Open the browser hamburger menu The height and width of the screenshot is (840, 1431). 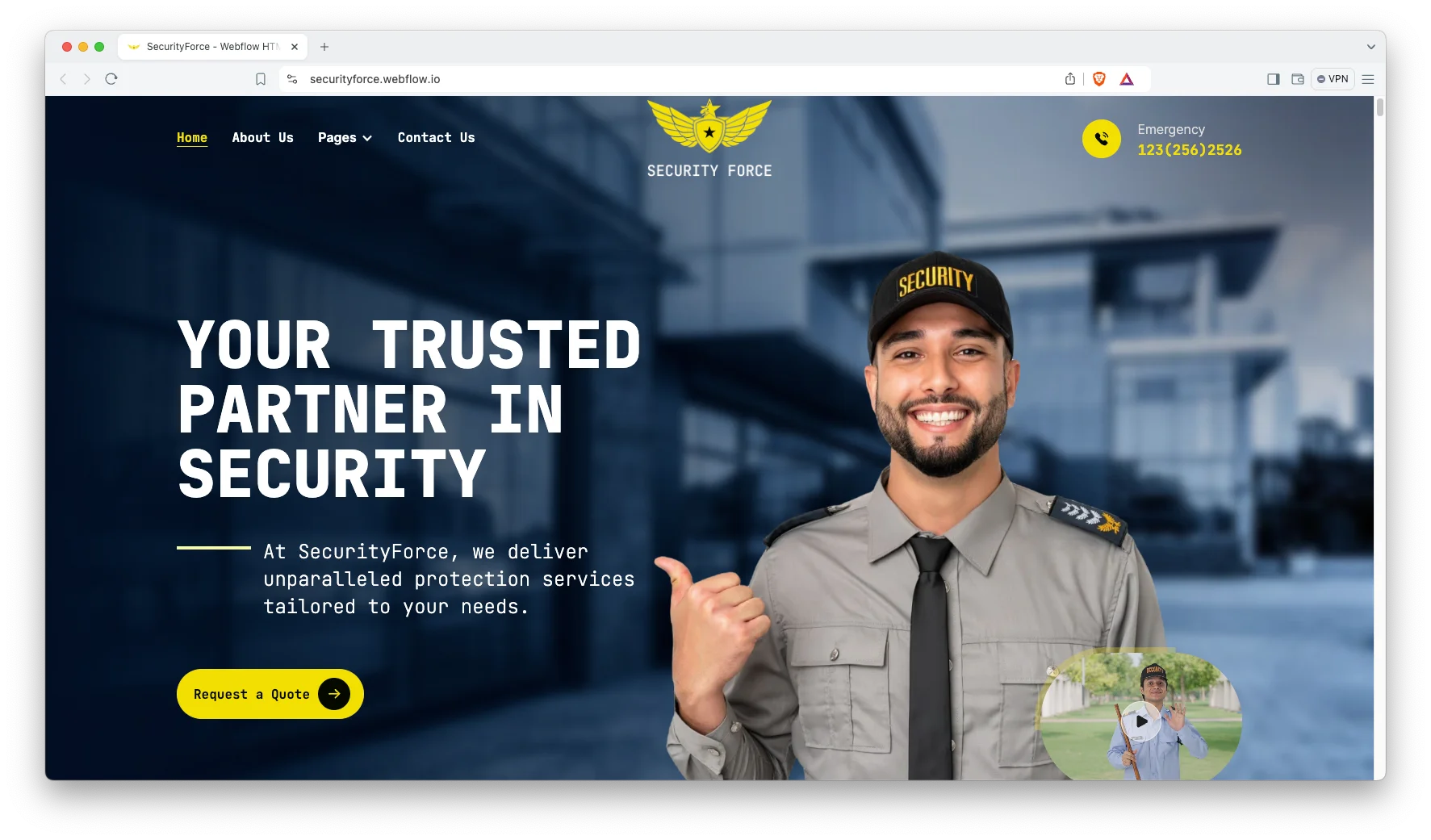[x=1368, y=79]
